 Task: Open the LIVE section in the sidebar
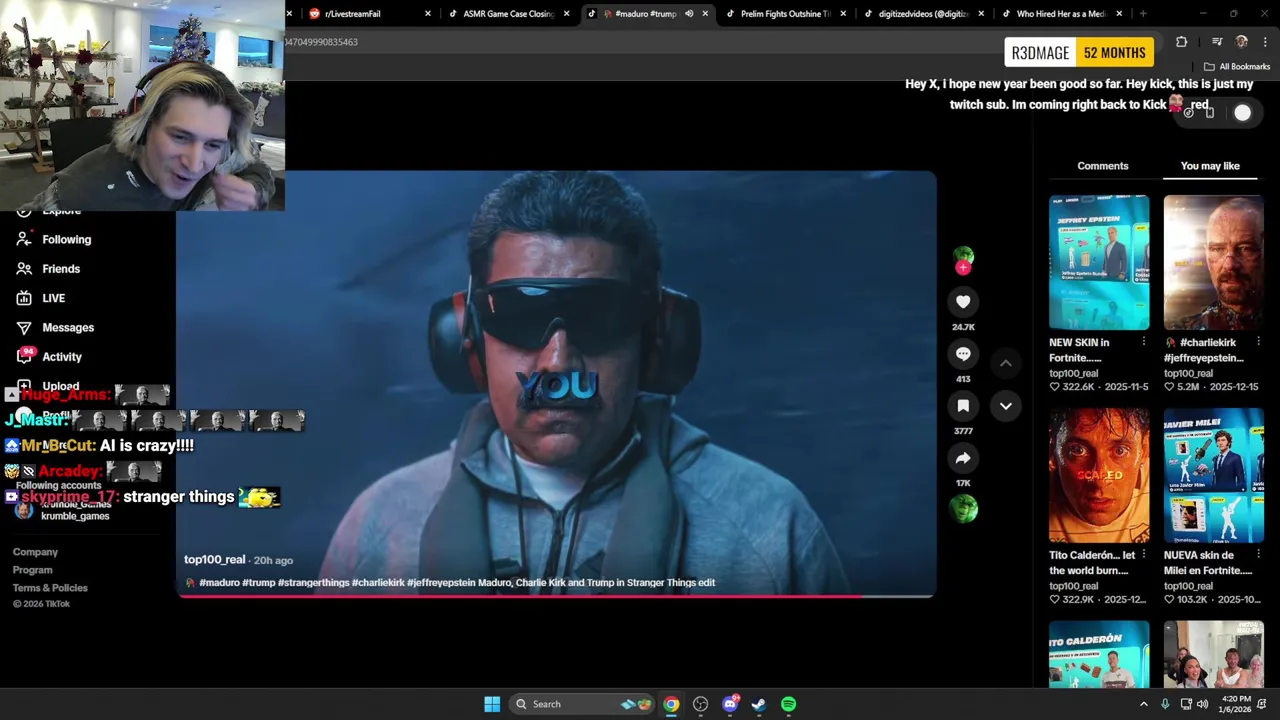[x=42, y=298]
